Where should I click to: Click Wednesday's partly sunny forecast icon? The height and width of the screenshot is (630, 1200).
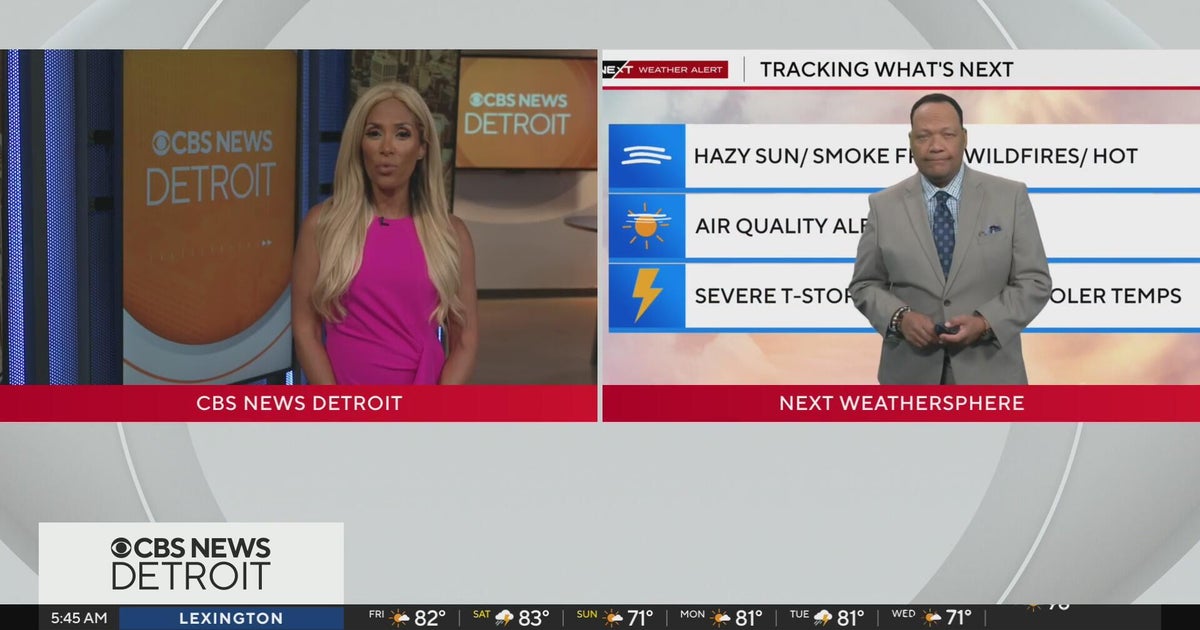point(932,618)
